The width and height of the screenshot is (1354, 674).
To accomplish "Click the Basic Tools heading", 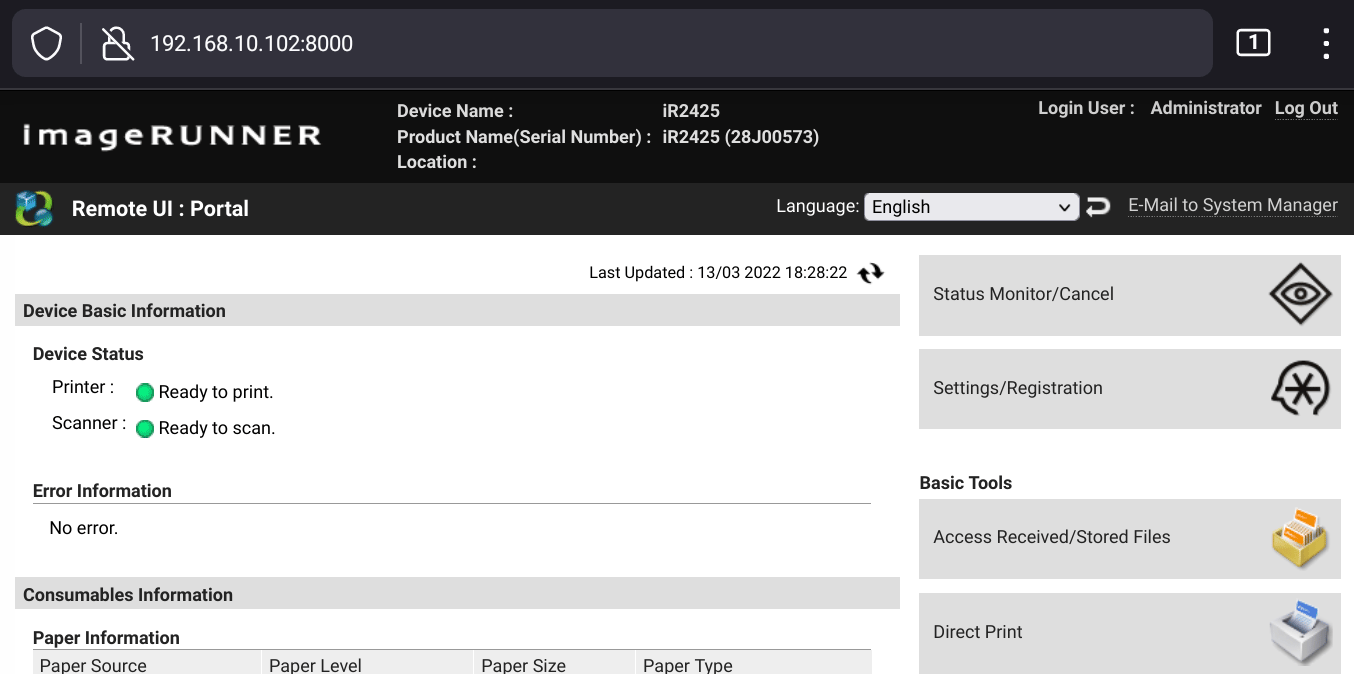I will point(965,483).
